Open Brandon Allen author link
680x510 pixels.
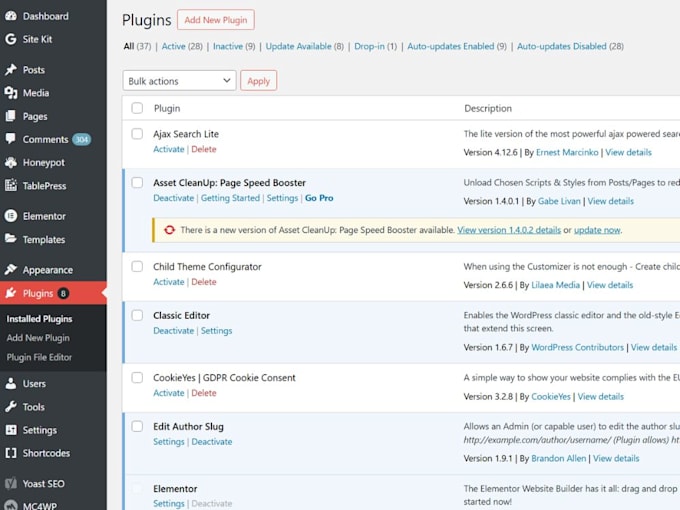pos(559,458)
